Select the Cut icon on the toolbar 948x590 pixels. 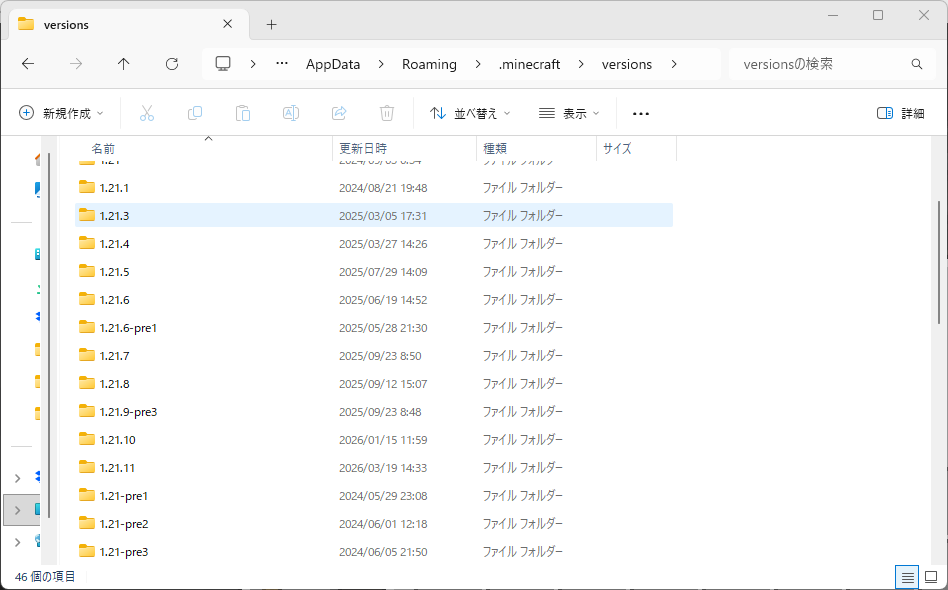point(147,112)
